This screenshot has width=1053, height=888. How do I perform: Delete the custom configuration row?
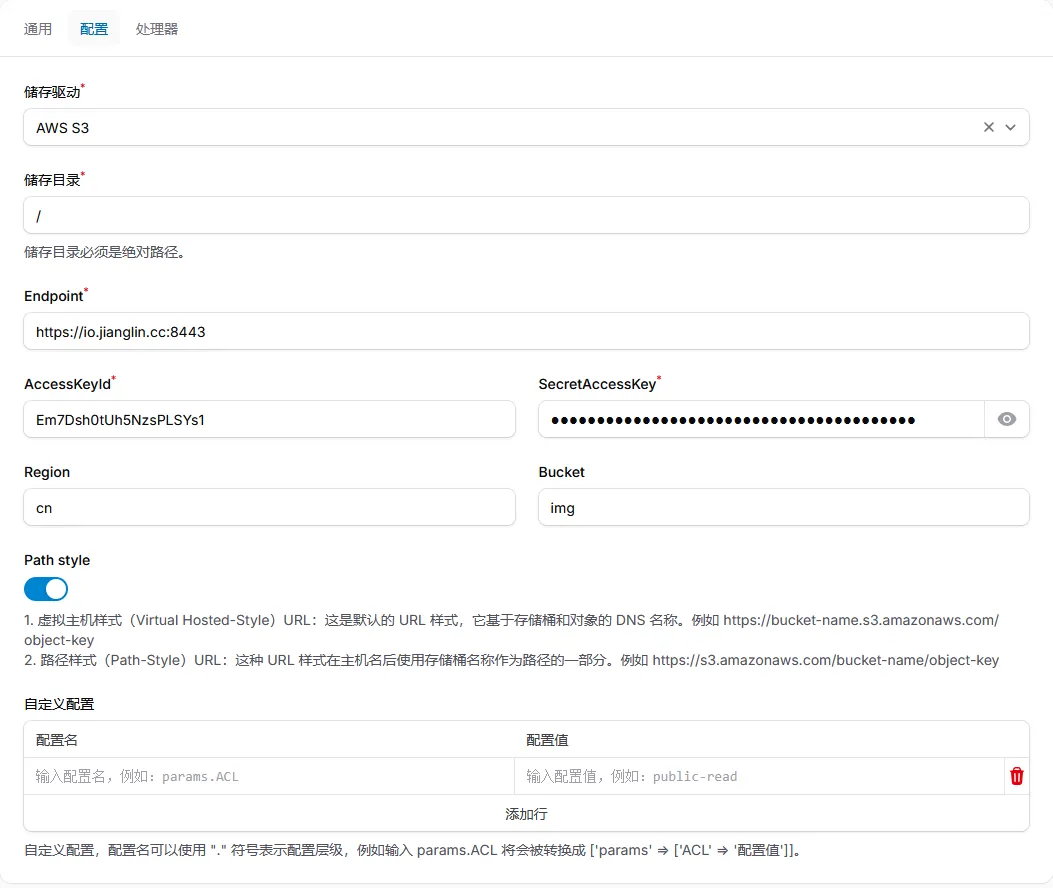[x=1017, y=776]
